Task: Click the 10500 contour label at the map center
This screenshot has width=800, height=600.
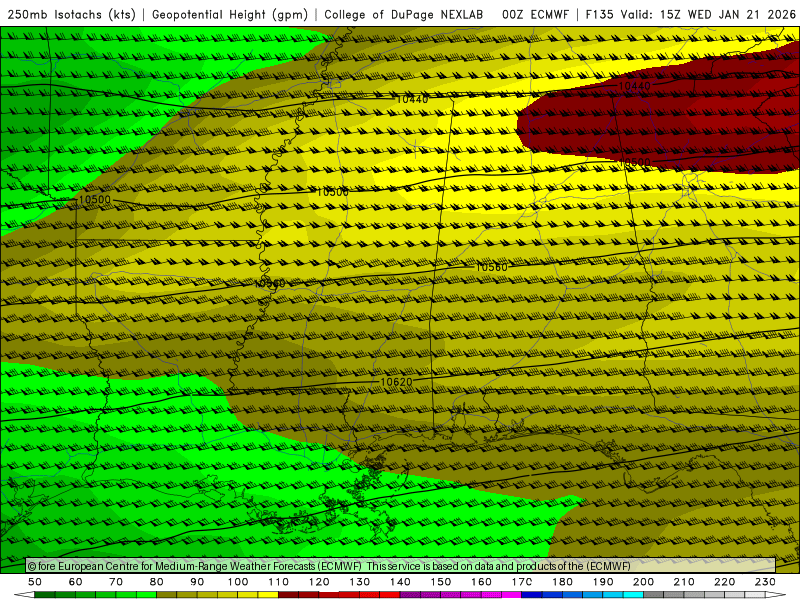Action: click(x=333, y=192)
